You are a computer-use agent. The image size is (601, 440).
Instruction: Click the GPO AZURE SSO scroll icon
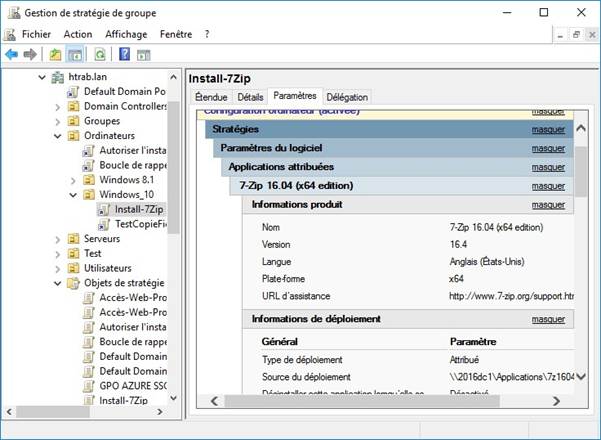click(89, 386)
